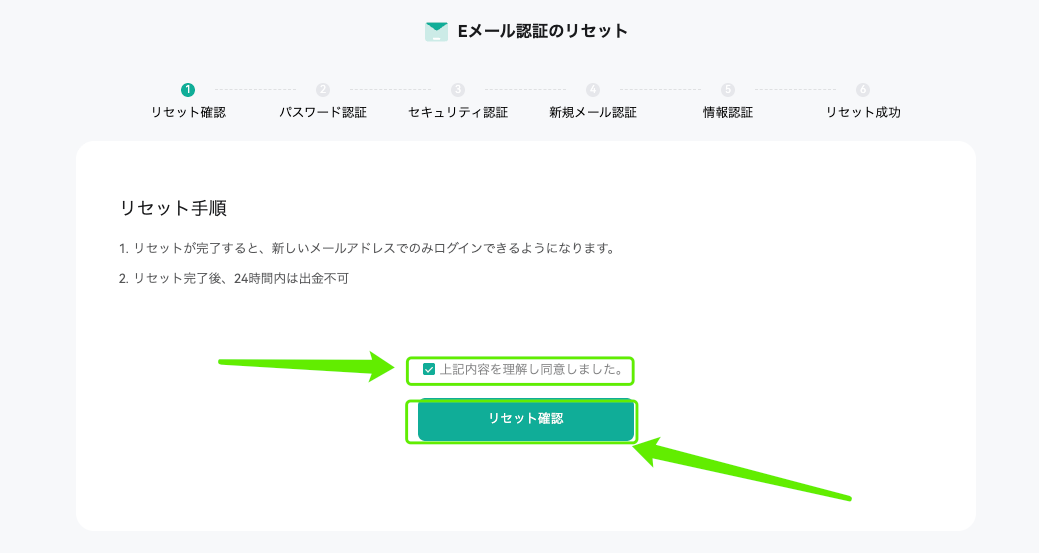This screenshot has width=1039, height=553.
Task: Click the green リセット確認 button
Action: point(525,419)
